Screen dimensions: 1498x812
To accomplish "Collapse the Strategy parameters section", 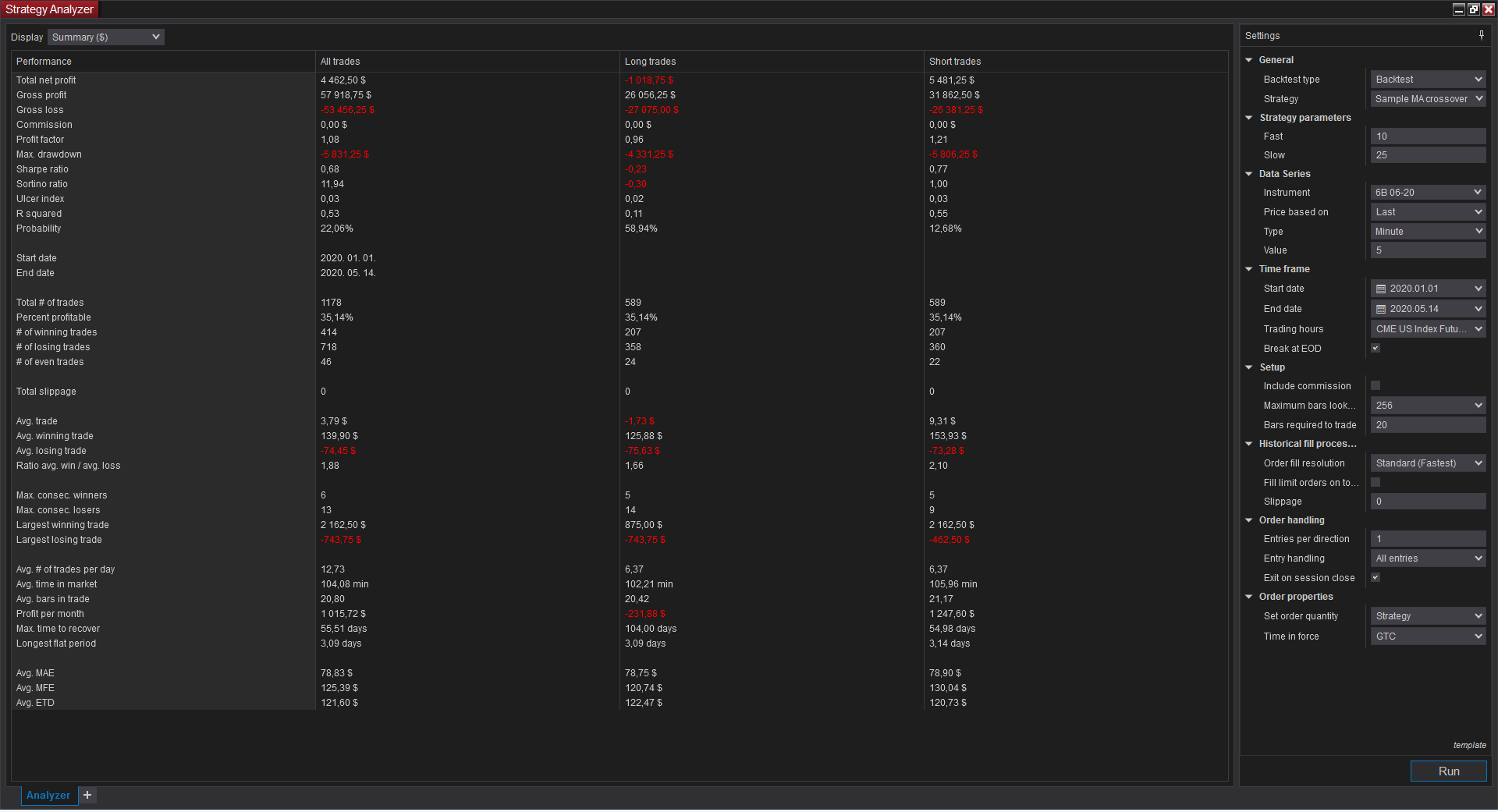I will (1249, 118).
